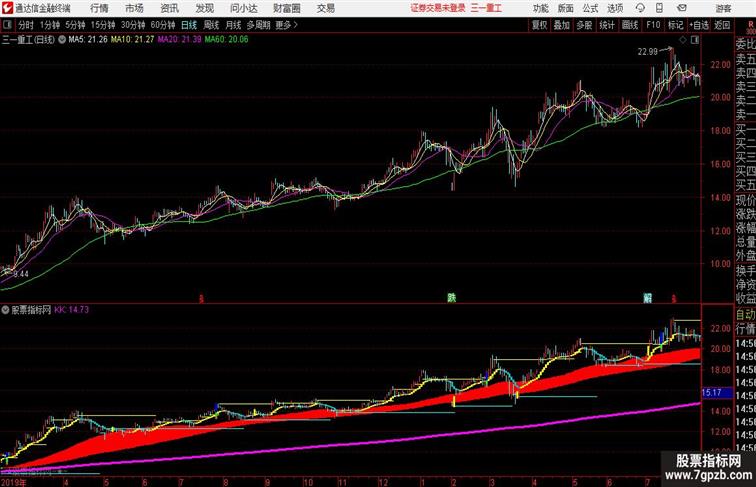Expand the main chart indicator settings arrow
The image size is (756, 487).
tap(62, 40)
